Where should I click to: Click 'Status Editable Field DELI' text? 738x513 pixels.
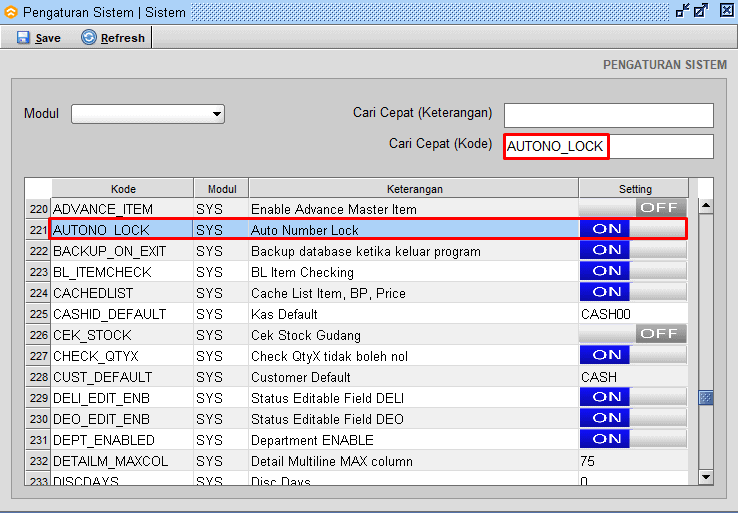[327, 398]
